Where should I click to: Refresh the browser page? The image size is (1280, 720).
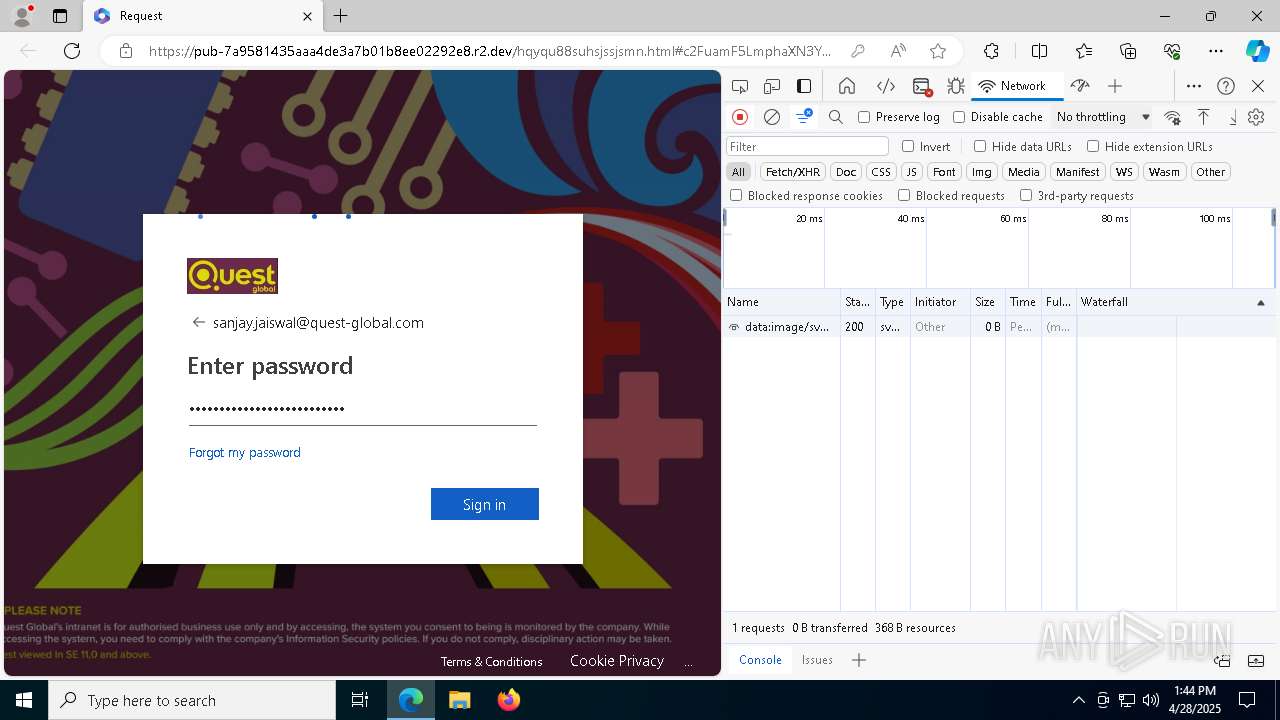coord(72,51)
